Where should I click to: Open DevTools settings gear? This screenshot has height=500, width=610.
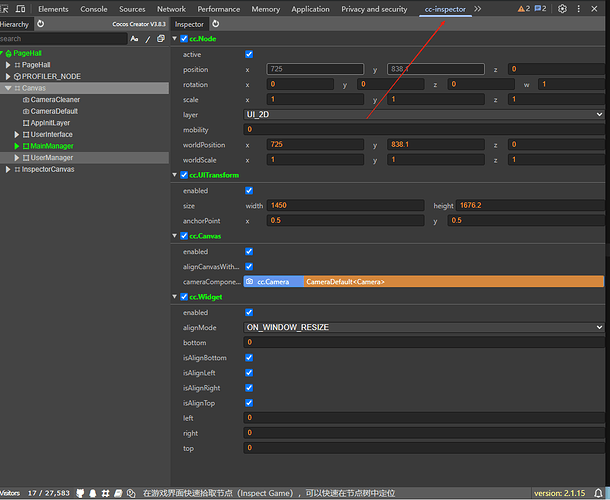[x=562, y=9]
